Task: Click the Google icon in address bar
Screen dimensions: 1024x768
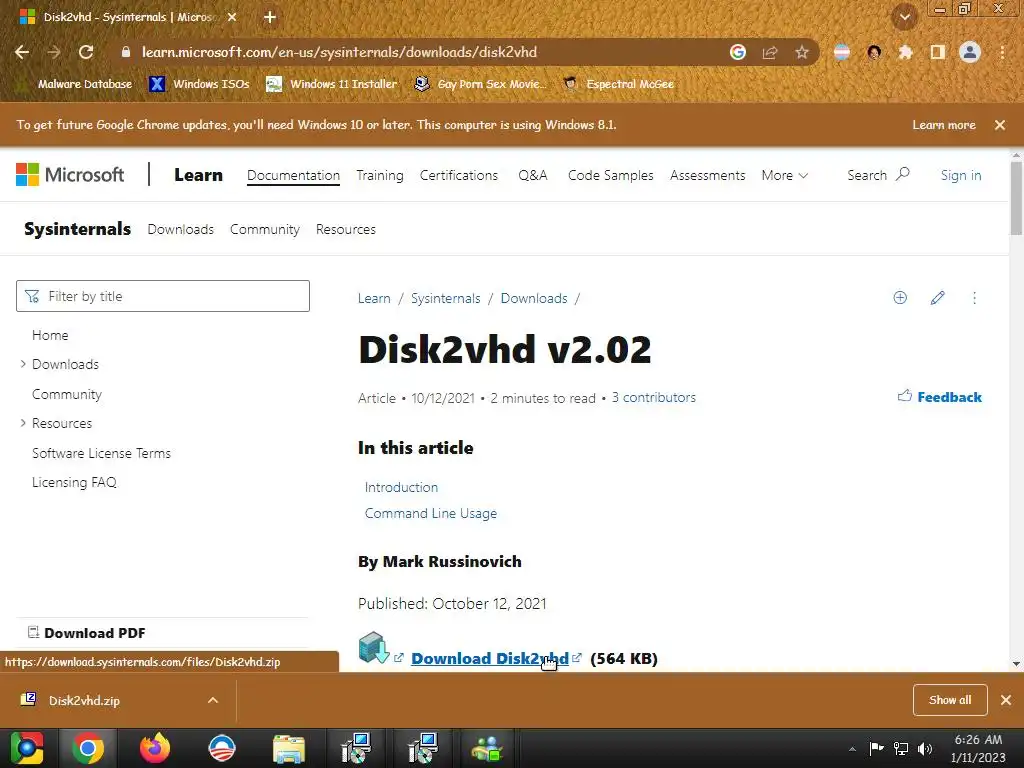Action: [738, 52]
